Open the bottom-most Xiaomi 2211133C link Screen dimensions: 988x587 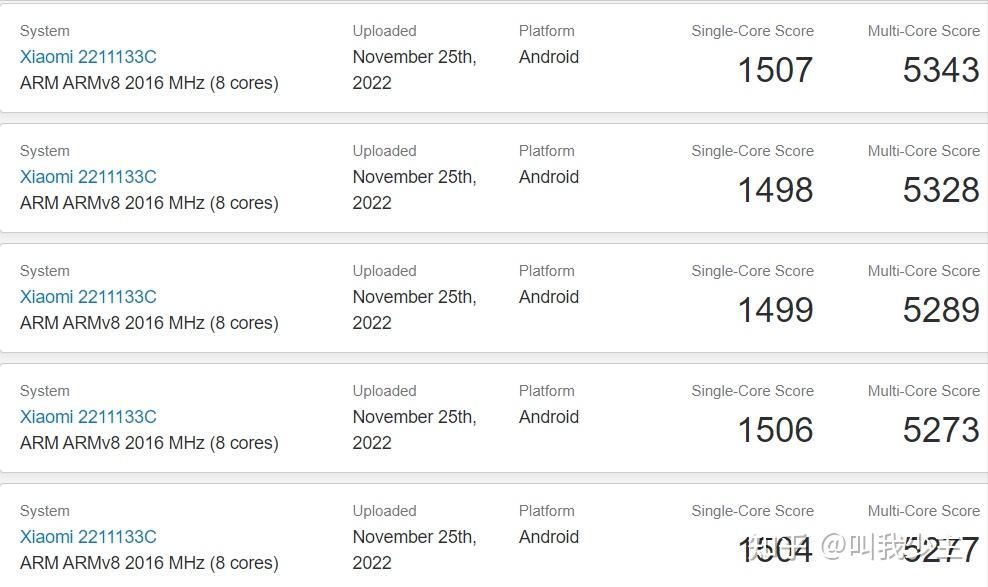pyautogui.click(x=88, y=537)
